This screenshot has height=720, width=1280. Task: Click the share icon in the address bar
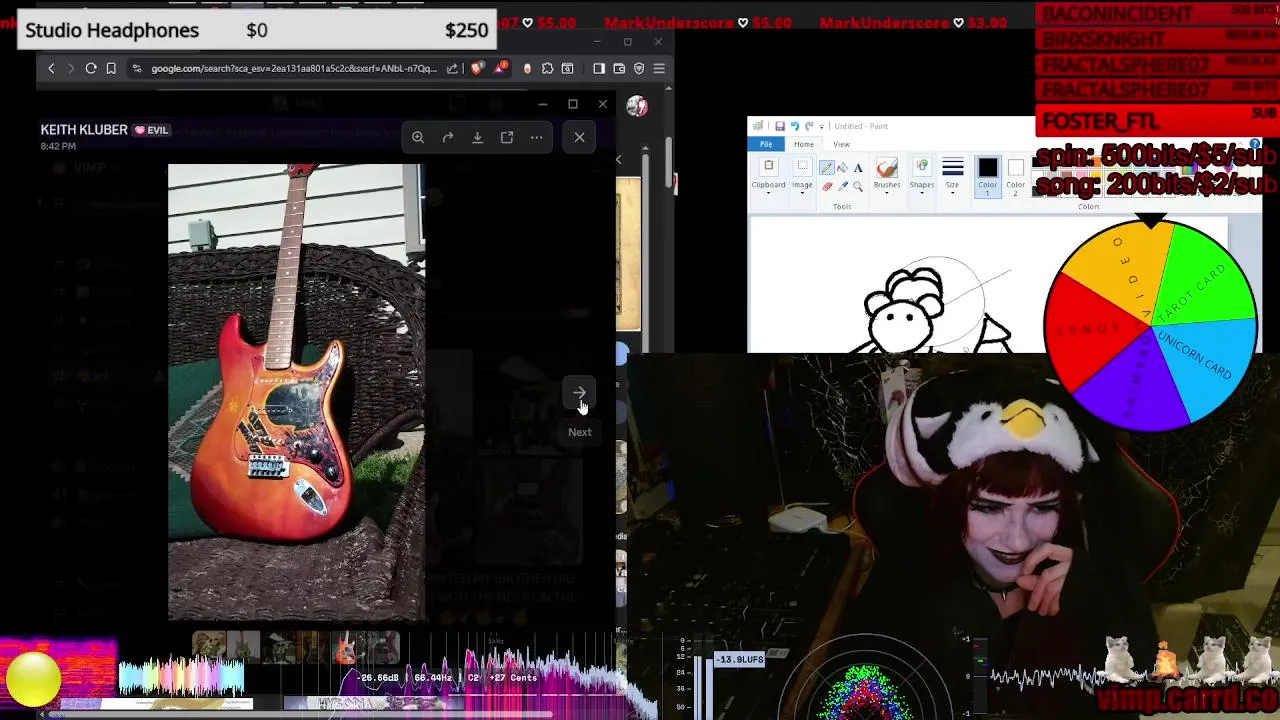[x=452, y=68]
